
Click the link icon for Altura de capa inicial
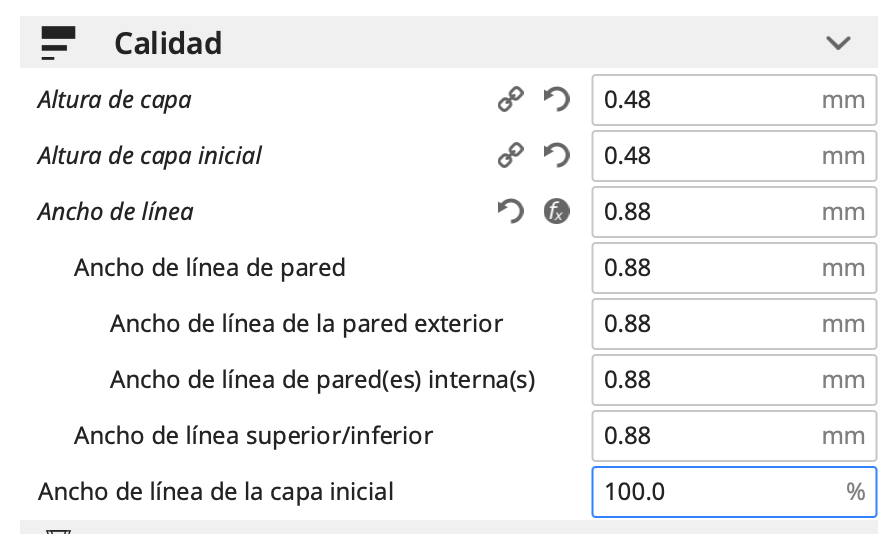point(511,156)
